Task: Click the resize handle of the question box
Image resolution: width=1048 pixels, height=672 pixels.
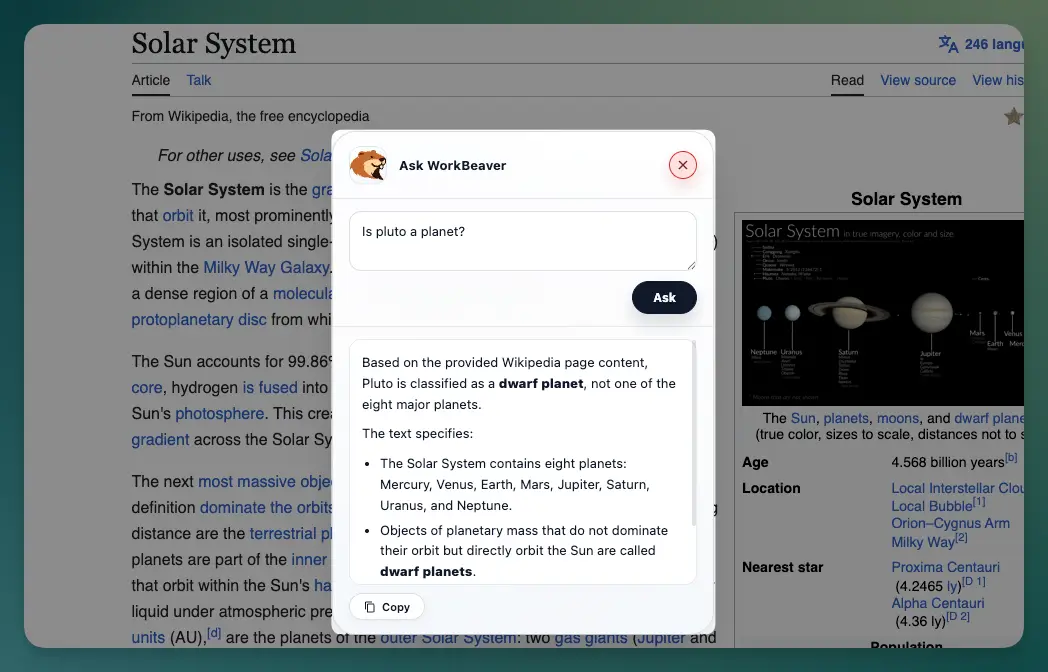Action: point(691,265)
